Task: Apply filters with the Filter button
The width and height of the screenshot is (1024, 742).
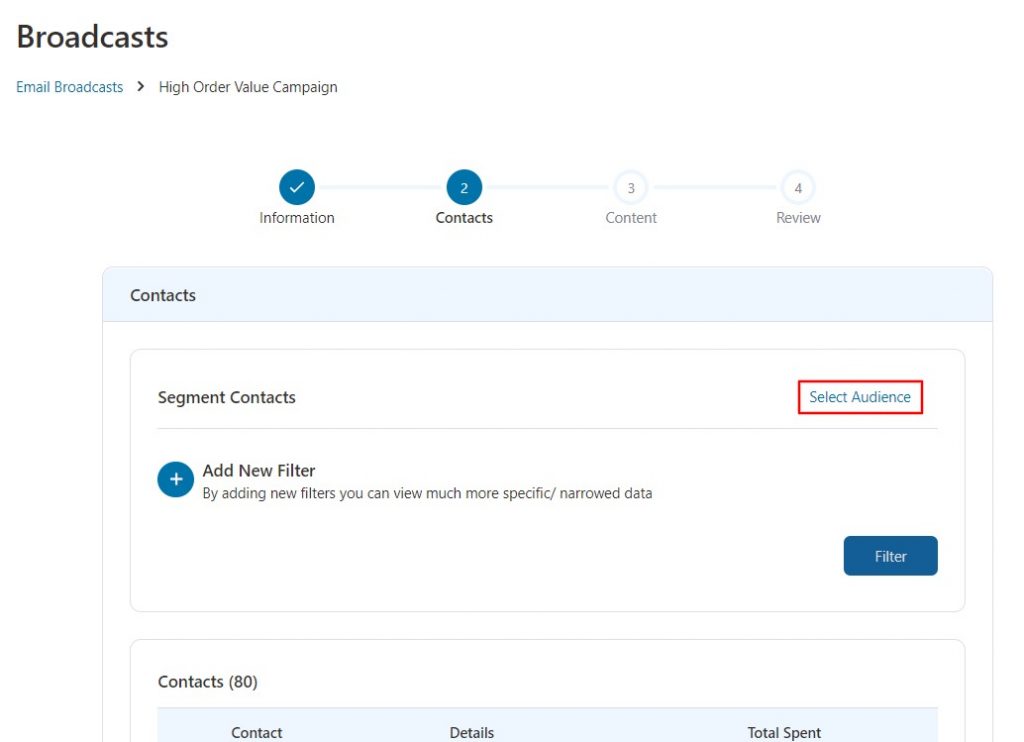Action: click(x=891, y=556)
